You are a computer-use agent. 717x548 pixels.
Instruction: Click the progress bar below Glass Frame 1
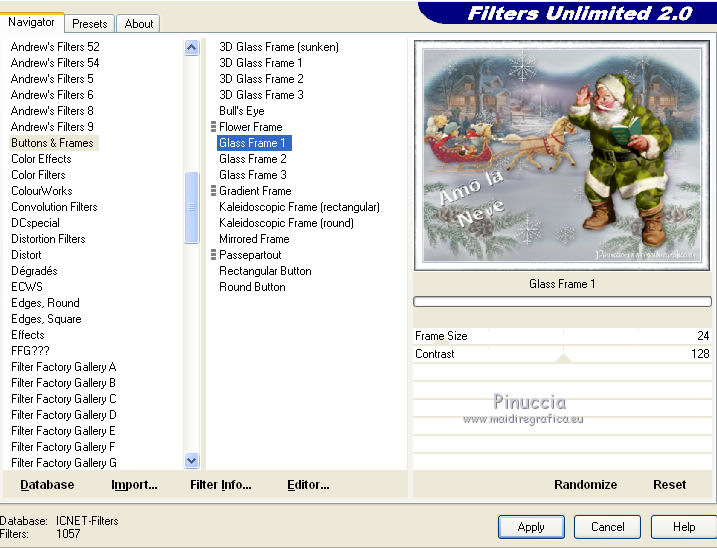(x=562, y=301)
